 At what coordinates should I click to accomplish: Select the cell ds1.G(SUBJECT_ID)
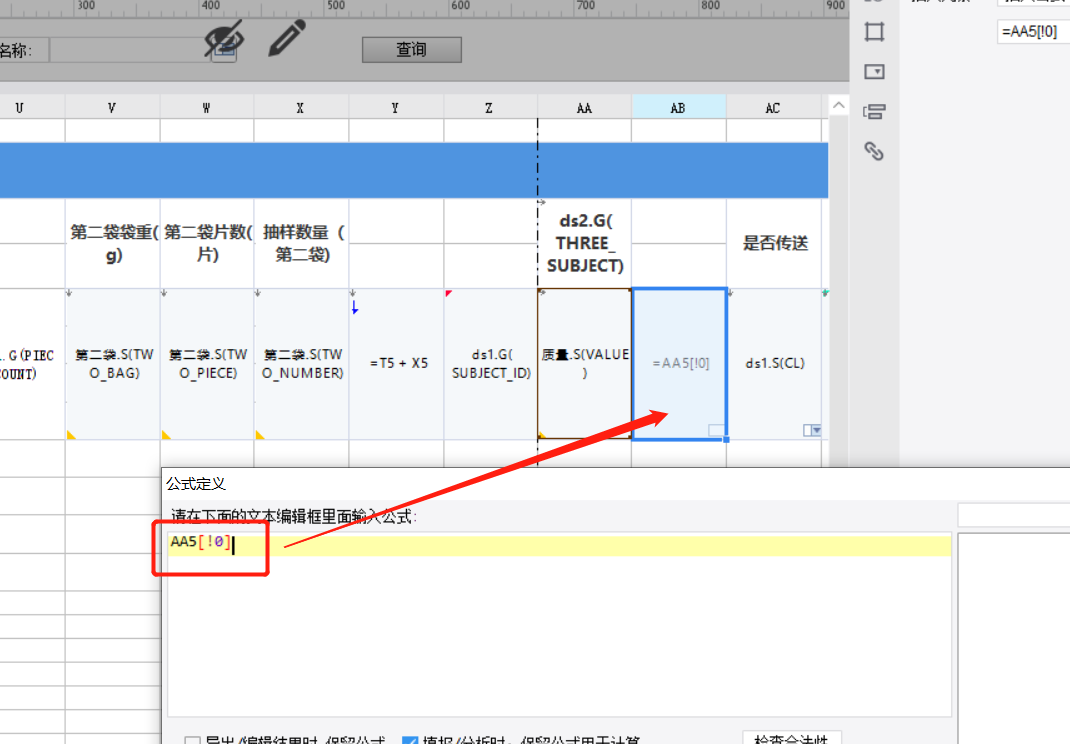tap(490, 364)
